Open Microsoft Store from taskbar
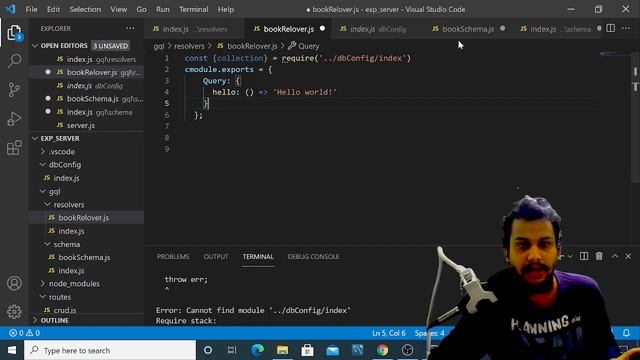The width and height of the screenshot is (640, 360). (307, 350)
